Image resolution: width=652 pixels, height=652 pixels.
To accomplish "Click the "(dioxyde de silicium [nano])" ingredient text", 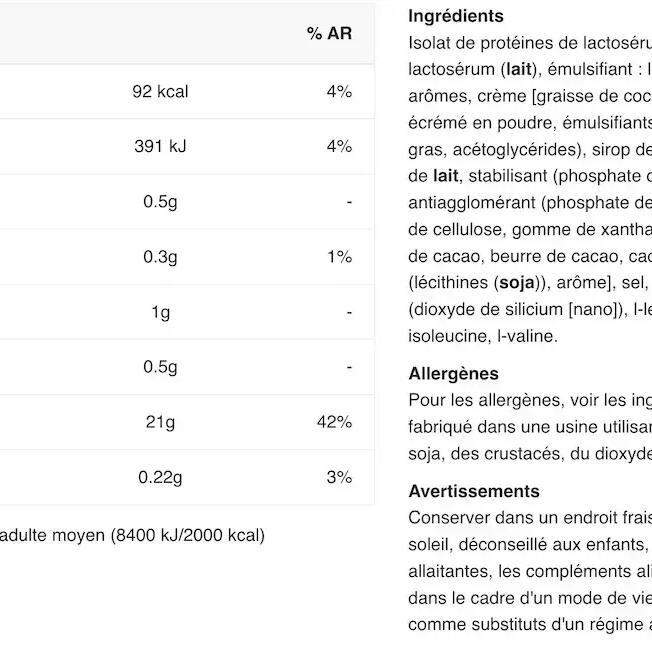I will coord(517,310).
